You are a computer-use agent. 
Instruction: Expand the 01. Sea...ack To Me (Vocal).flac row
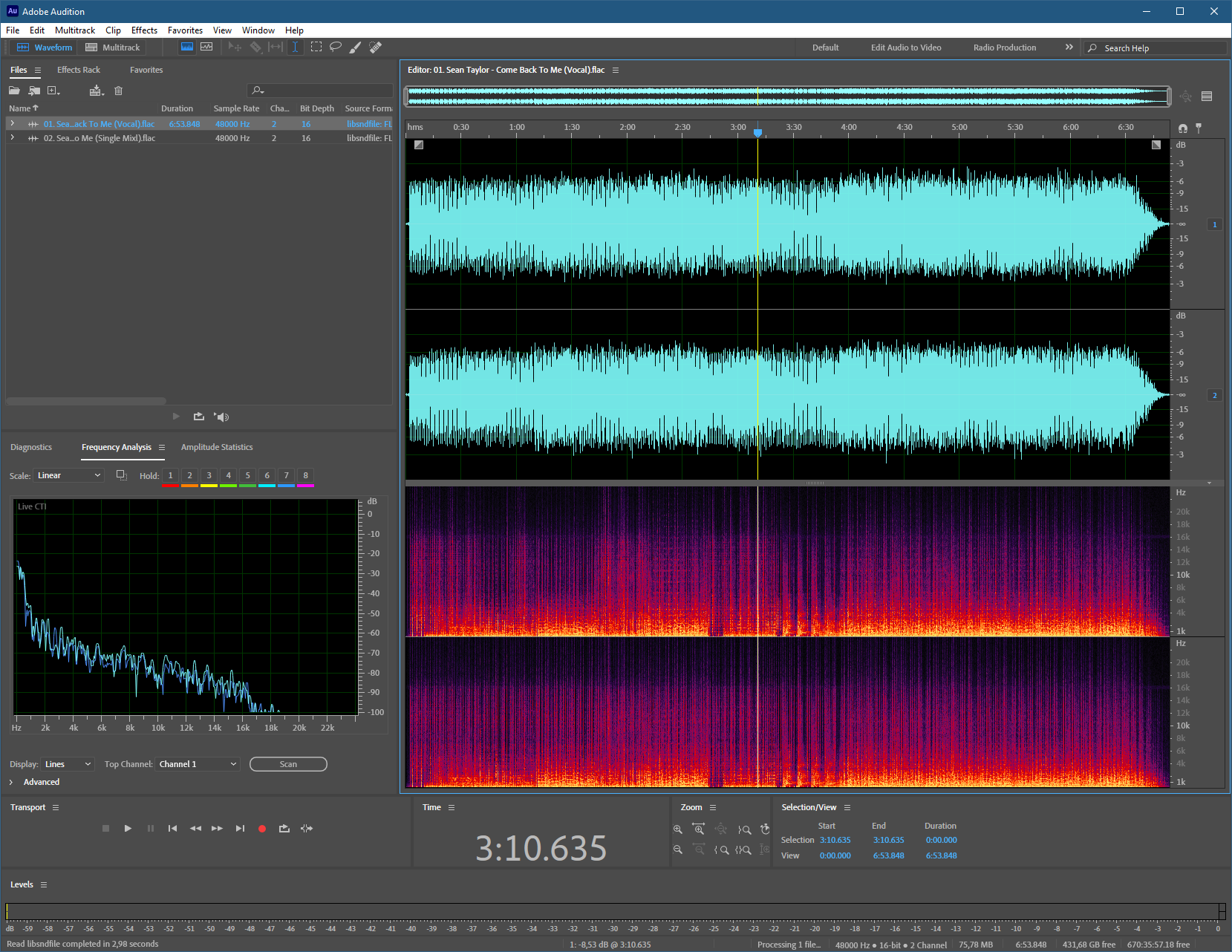point(12,123)
